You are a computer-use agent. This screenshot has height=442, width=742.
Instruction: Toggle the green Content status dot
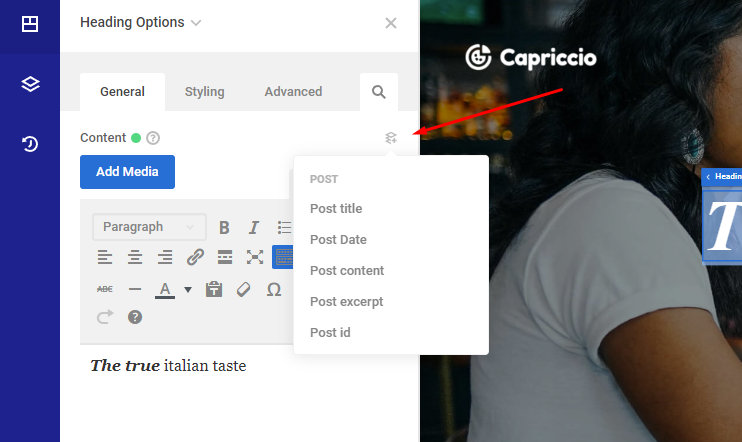tap(136, 138)
